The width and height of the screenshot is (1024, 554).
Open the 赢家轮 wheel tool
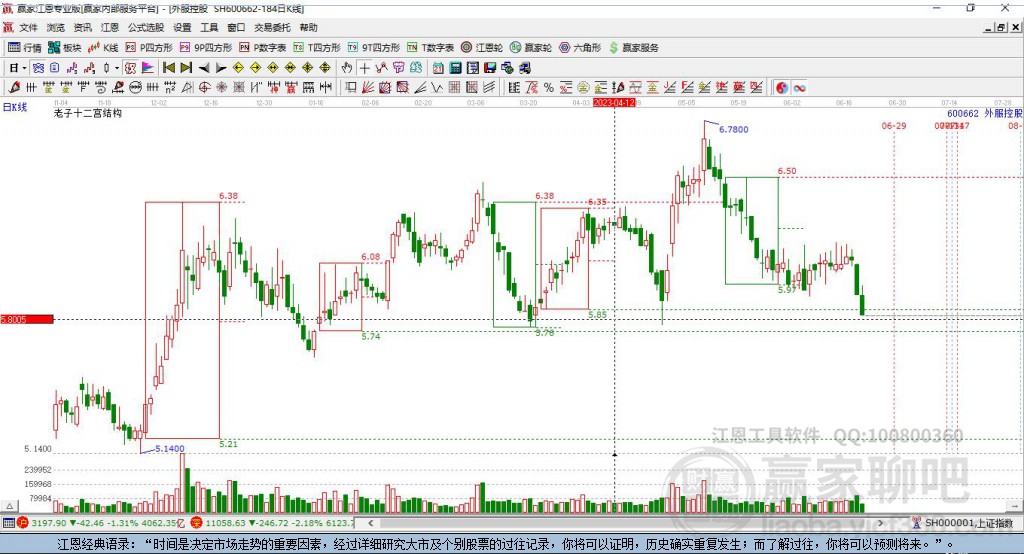pos(531,48)
